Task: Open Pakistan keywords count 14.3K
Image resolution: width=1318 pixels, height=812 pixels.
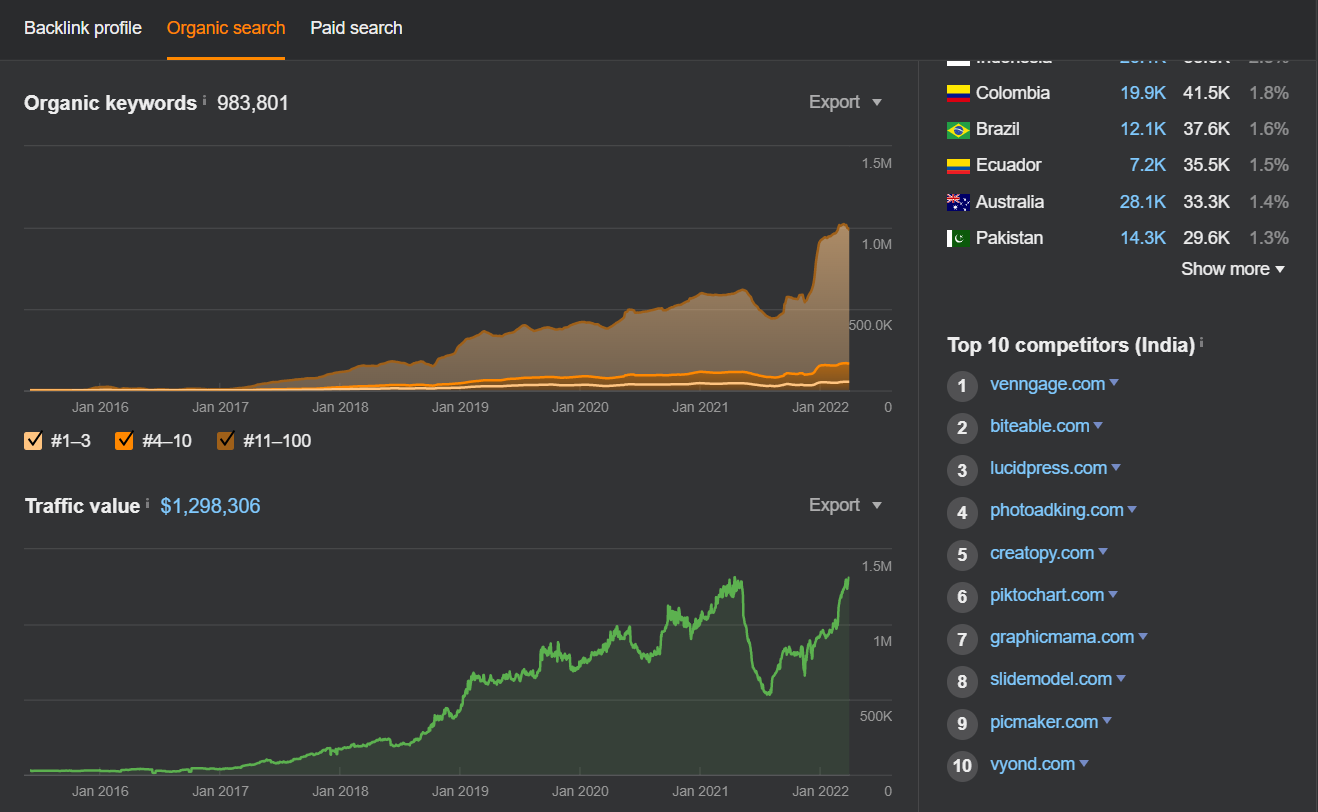Action: coord(1143,238)
